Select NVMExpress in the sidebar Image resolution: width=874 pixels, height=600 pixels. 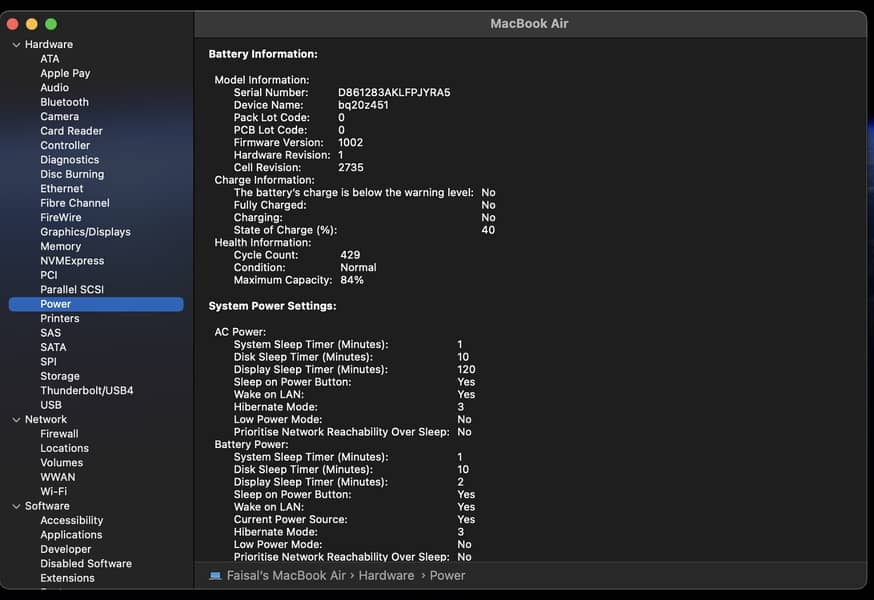click(72, 261)
